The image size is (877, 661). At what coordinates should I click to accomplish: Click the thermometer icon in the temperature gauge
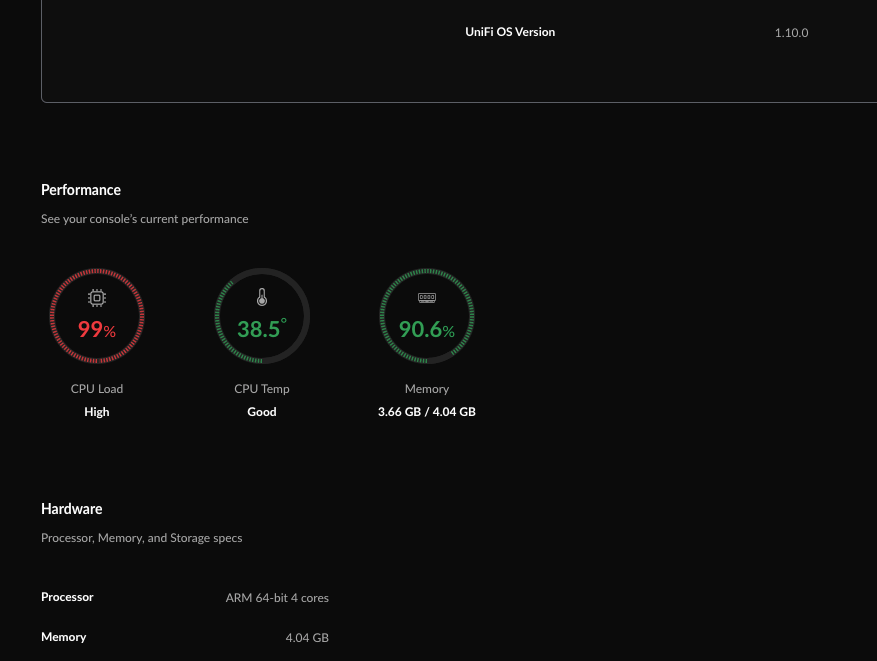coord(262,297)
